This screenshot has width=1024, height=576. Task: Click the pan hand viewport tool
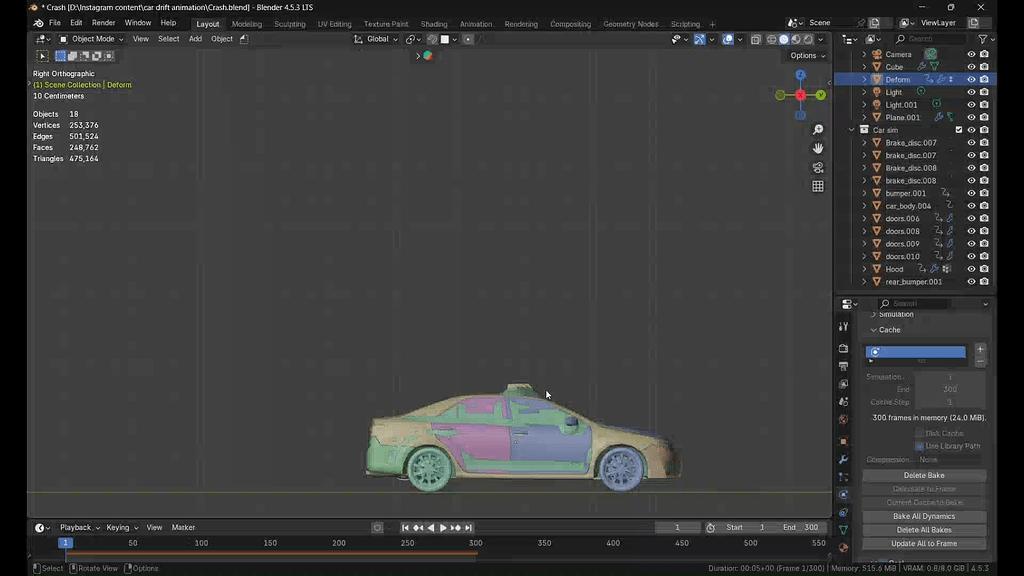click(x=818, y=149)
